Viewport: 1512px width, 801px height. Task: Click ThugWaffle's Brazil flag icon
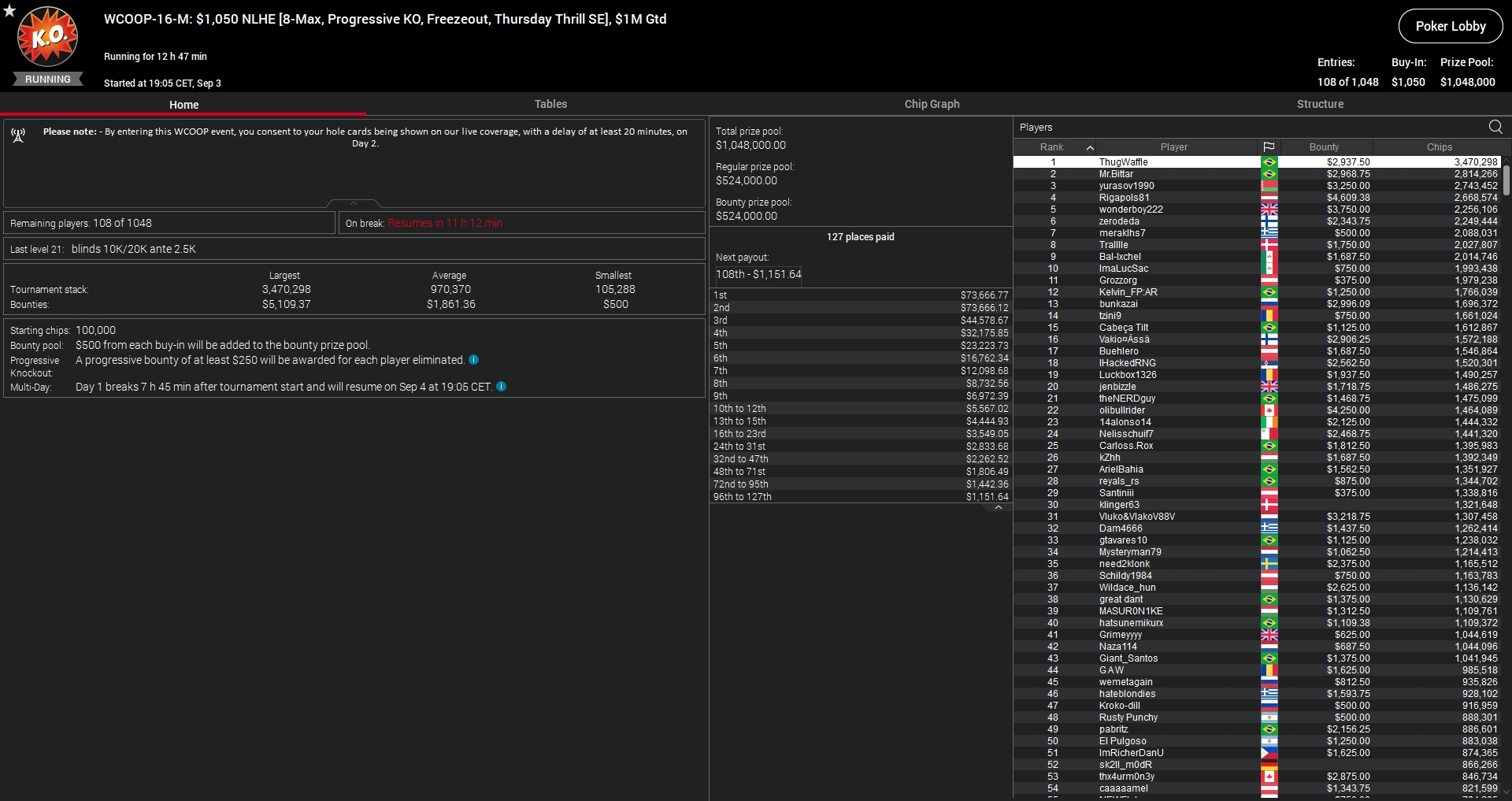pyautogui.click(x=1269, y=162)
